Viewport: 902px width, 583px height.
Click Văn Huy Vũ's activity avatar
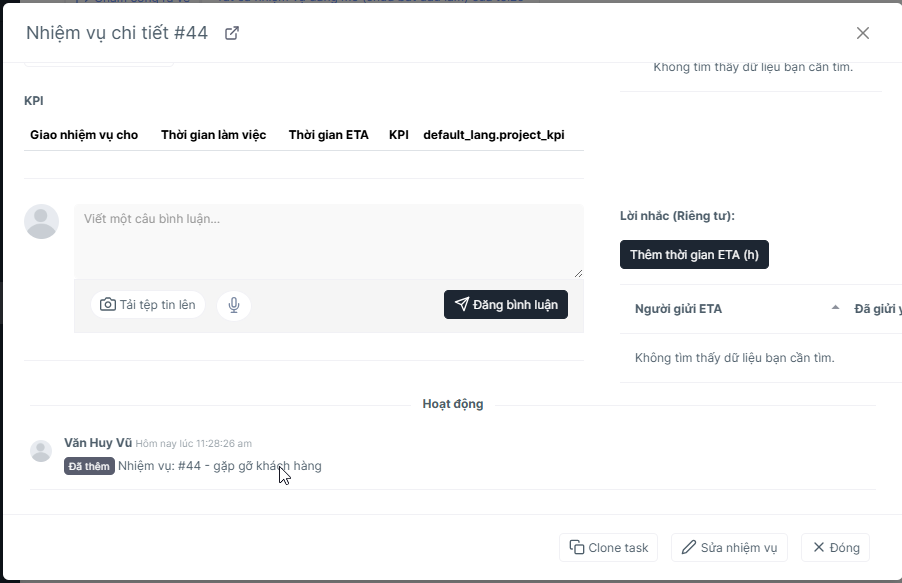[x=41, y=451]
